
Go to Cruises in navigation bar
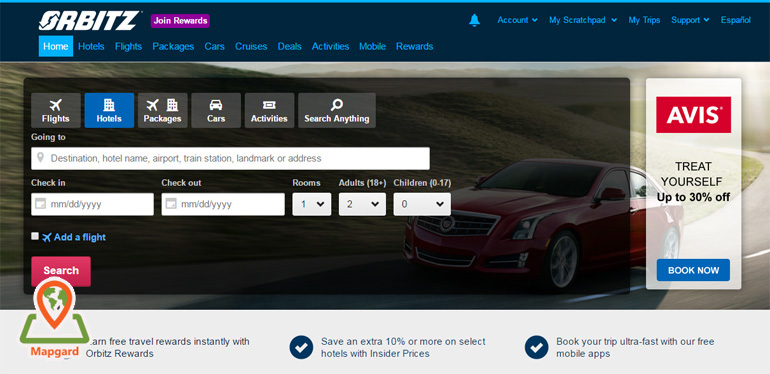point(251,46)
